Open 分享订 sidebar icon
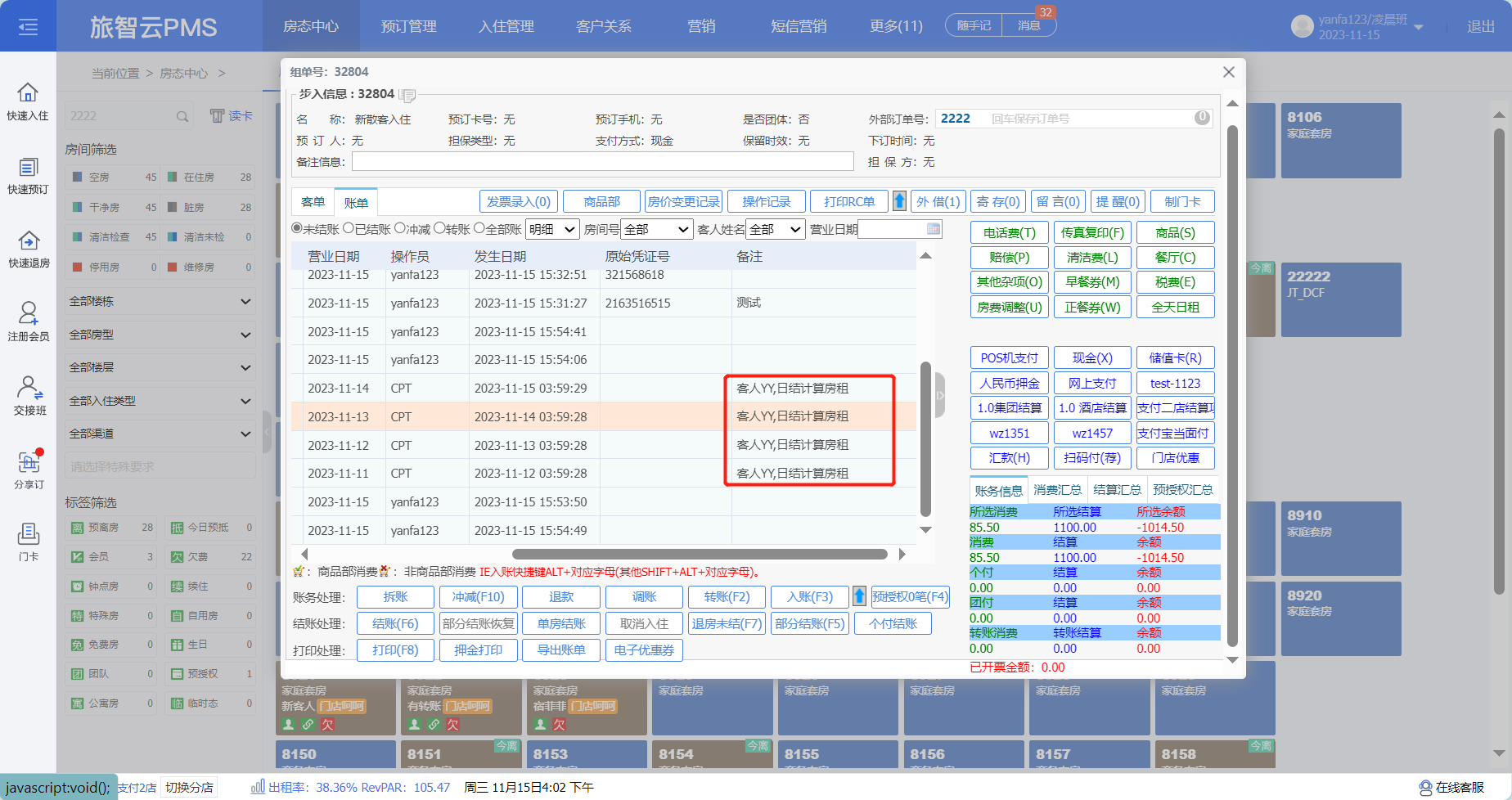Viewport: 1512px width, 800px height. pos(29,470)
